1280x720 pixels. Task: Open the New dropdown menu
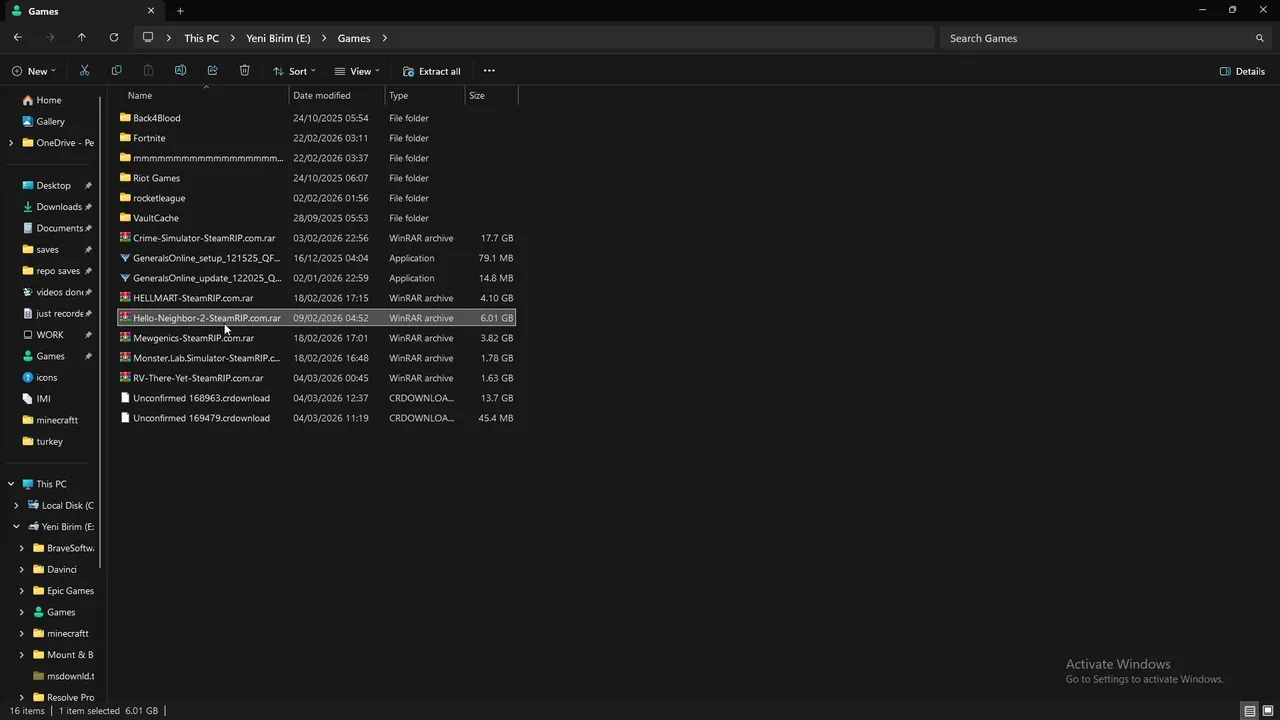point(34,71)
